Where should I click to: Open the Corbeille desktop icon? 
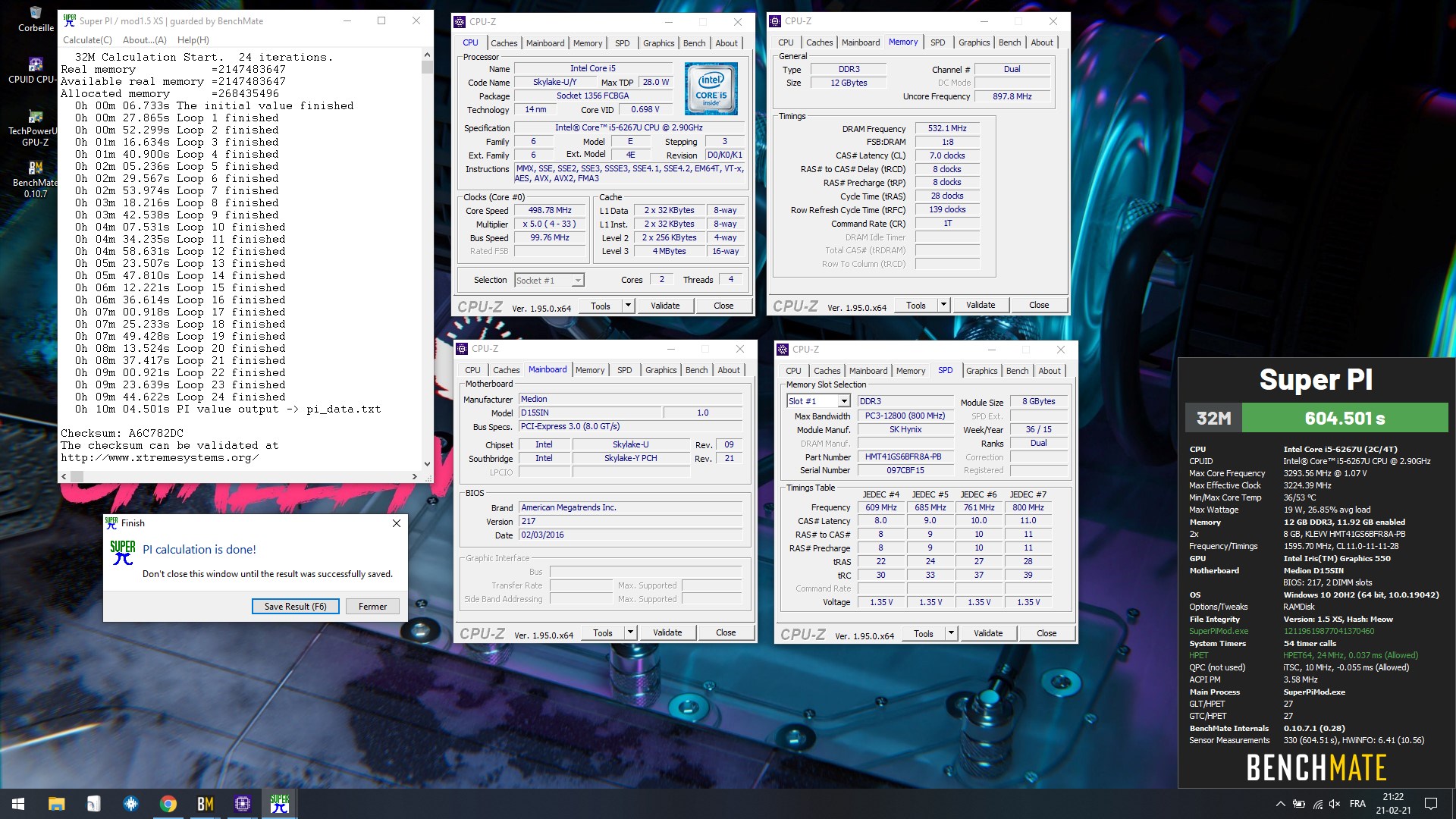tap(36, 19)
